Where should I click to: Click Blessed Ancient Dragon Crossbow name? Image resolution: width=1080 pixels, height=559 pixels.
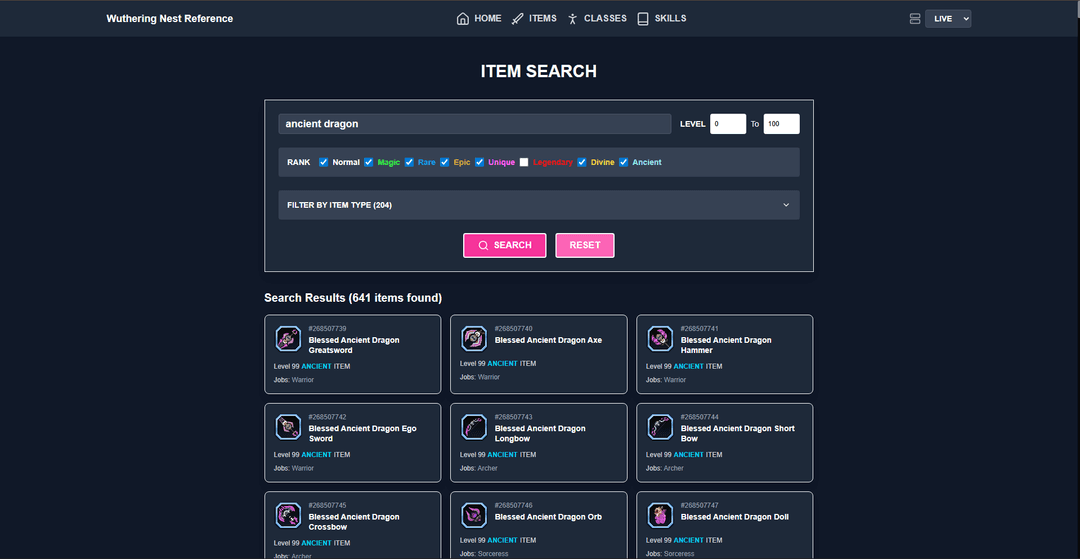click(x=354, y=522)
